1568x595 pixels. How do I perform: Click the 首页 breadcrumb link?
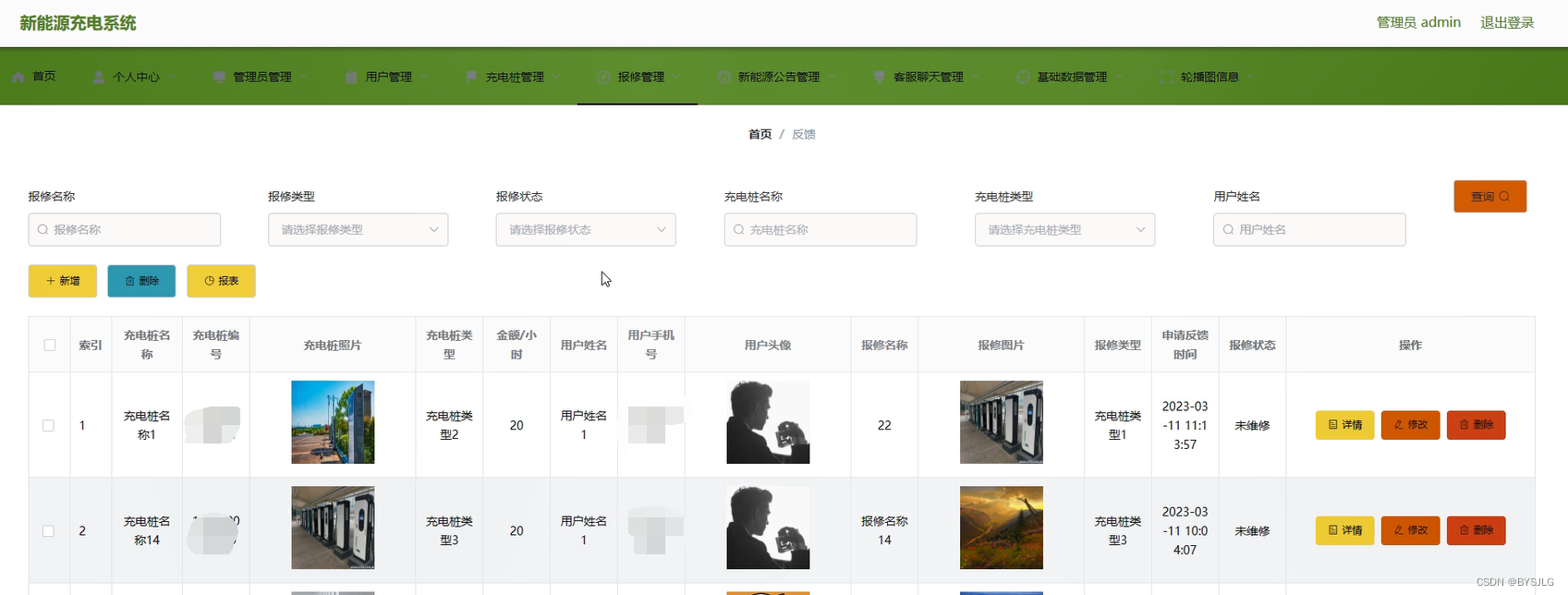tap(760, 134)
